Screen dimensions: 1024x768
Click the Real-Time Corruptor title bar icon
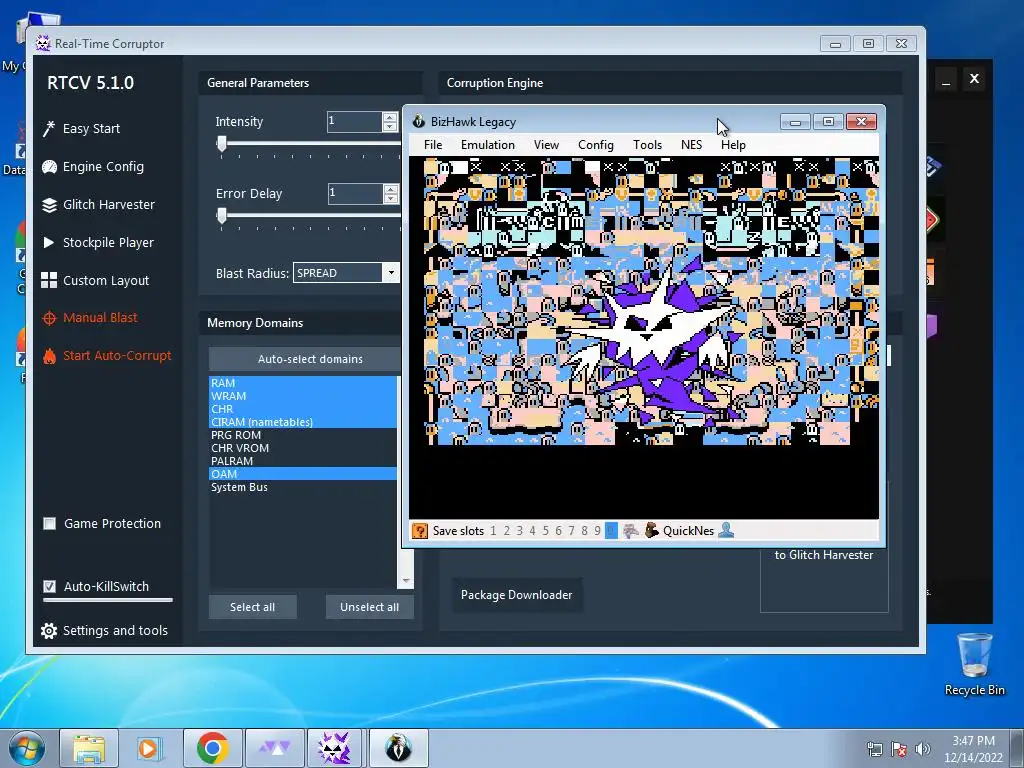coord(43,44)
